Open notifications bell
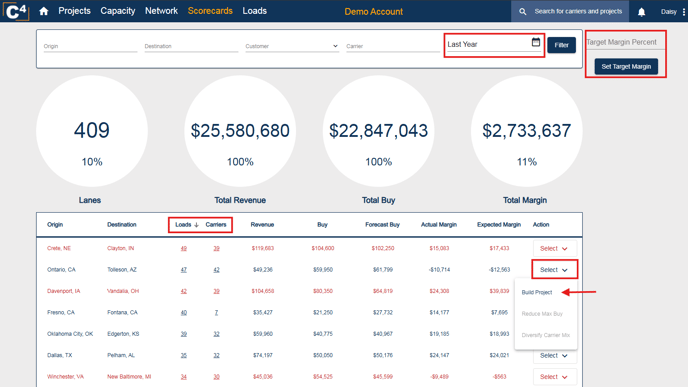 (x=641, y=12)
